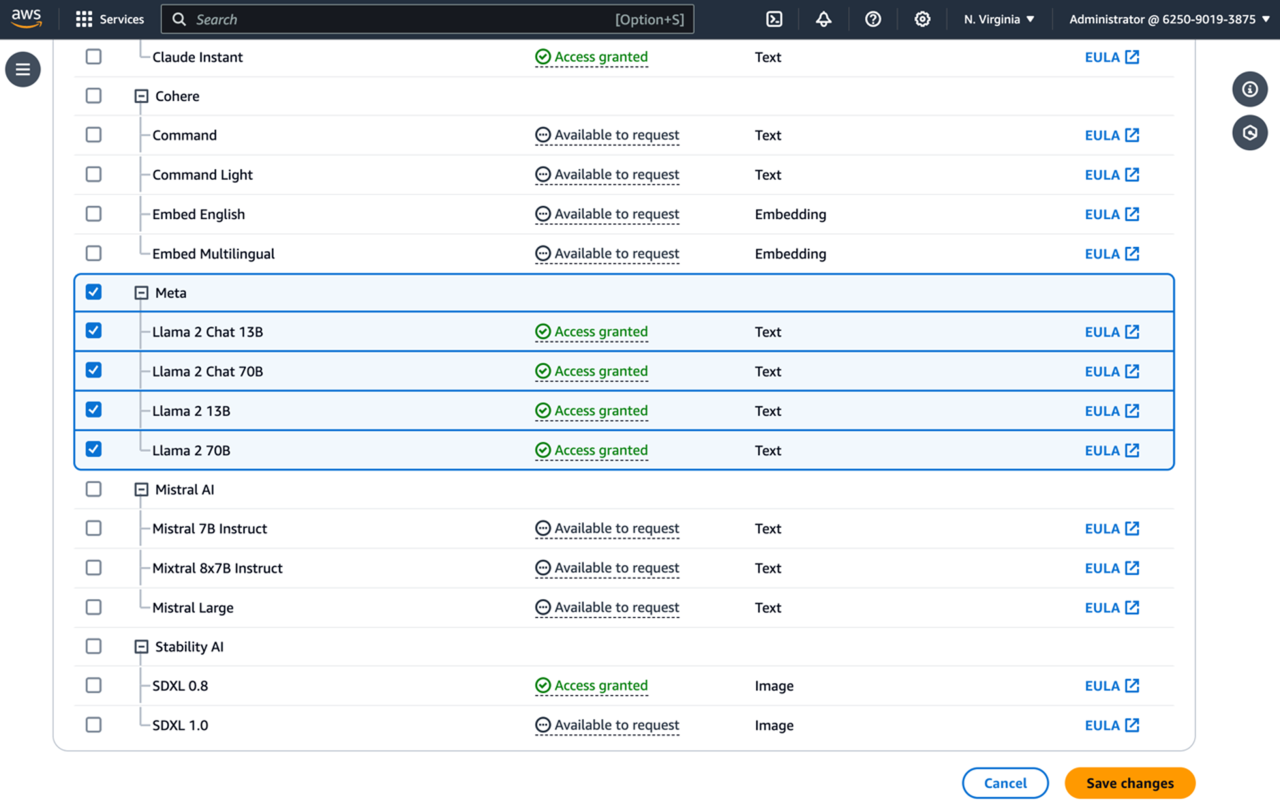This screenshot has width=1280, height=805.
Task: Open the Services grid menu
Action: tap(84, 19)
